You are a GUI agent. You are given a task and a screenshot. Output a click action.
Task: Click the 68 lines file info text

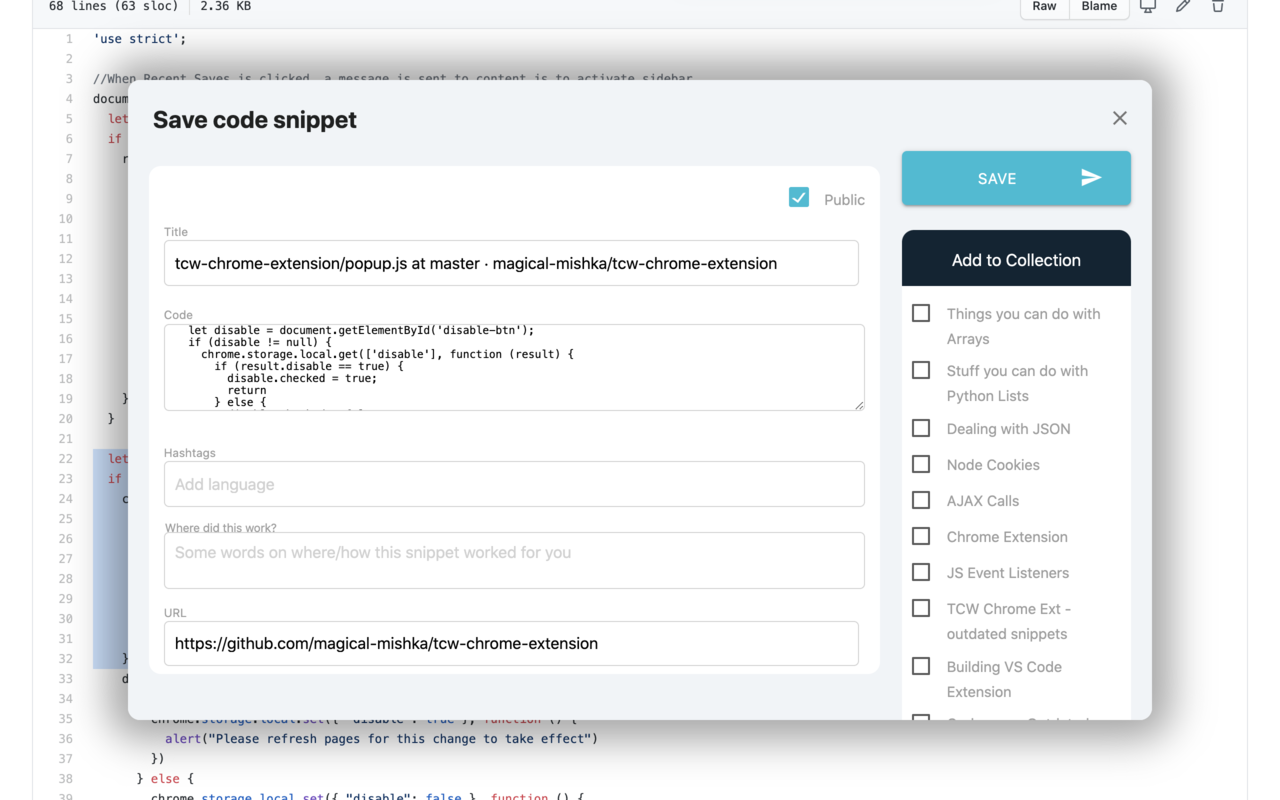(x=114, y=7)
